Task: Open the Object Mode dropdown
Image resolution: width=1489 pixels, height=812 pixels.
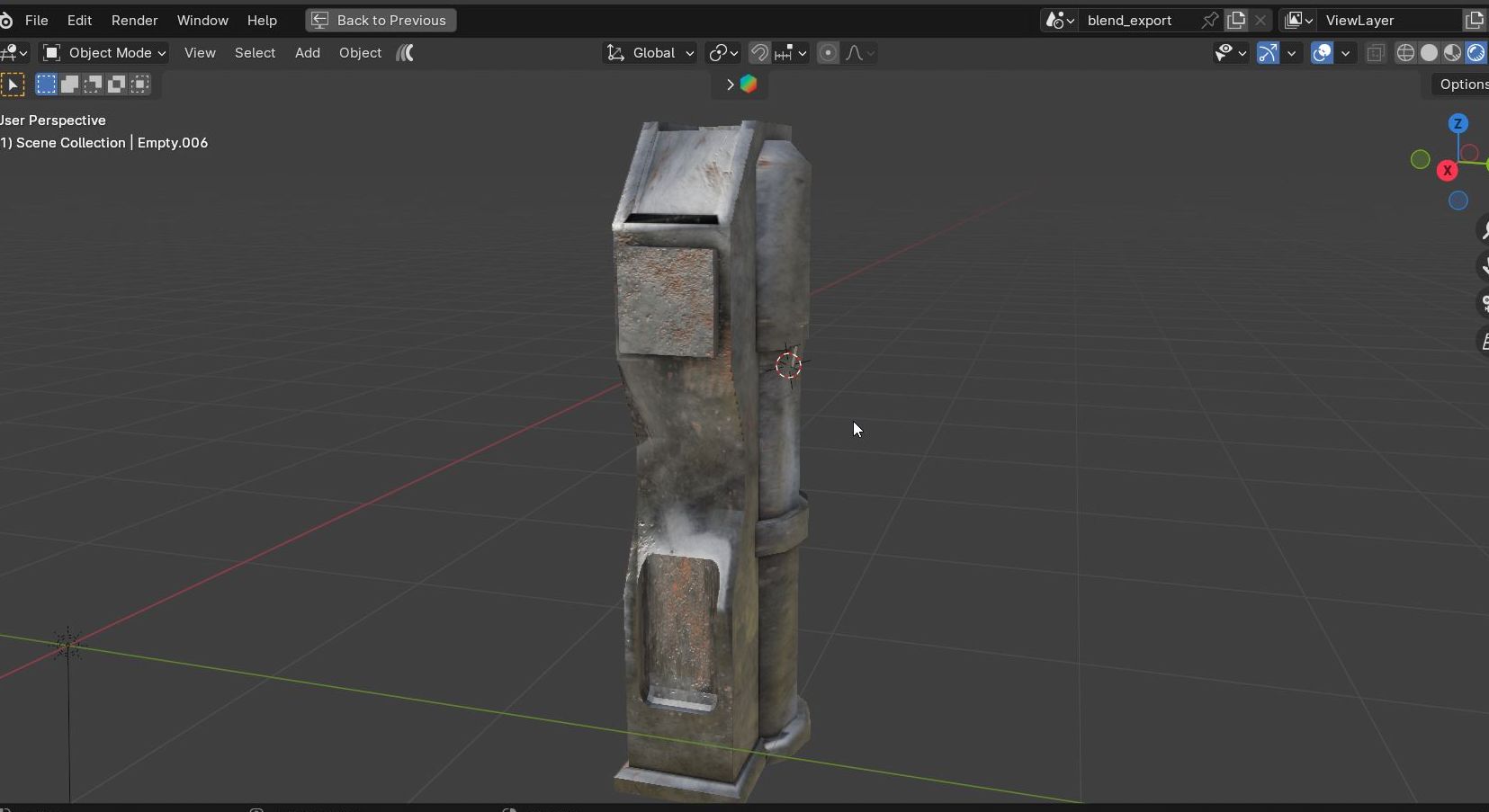Action: [x=105, y=53]
